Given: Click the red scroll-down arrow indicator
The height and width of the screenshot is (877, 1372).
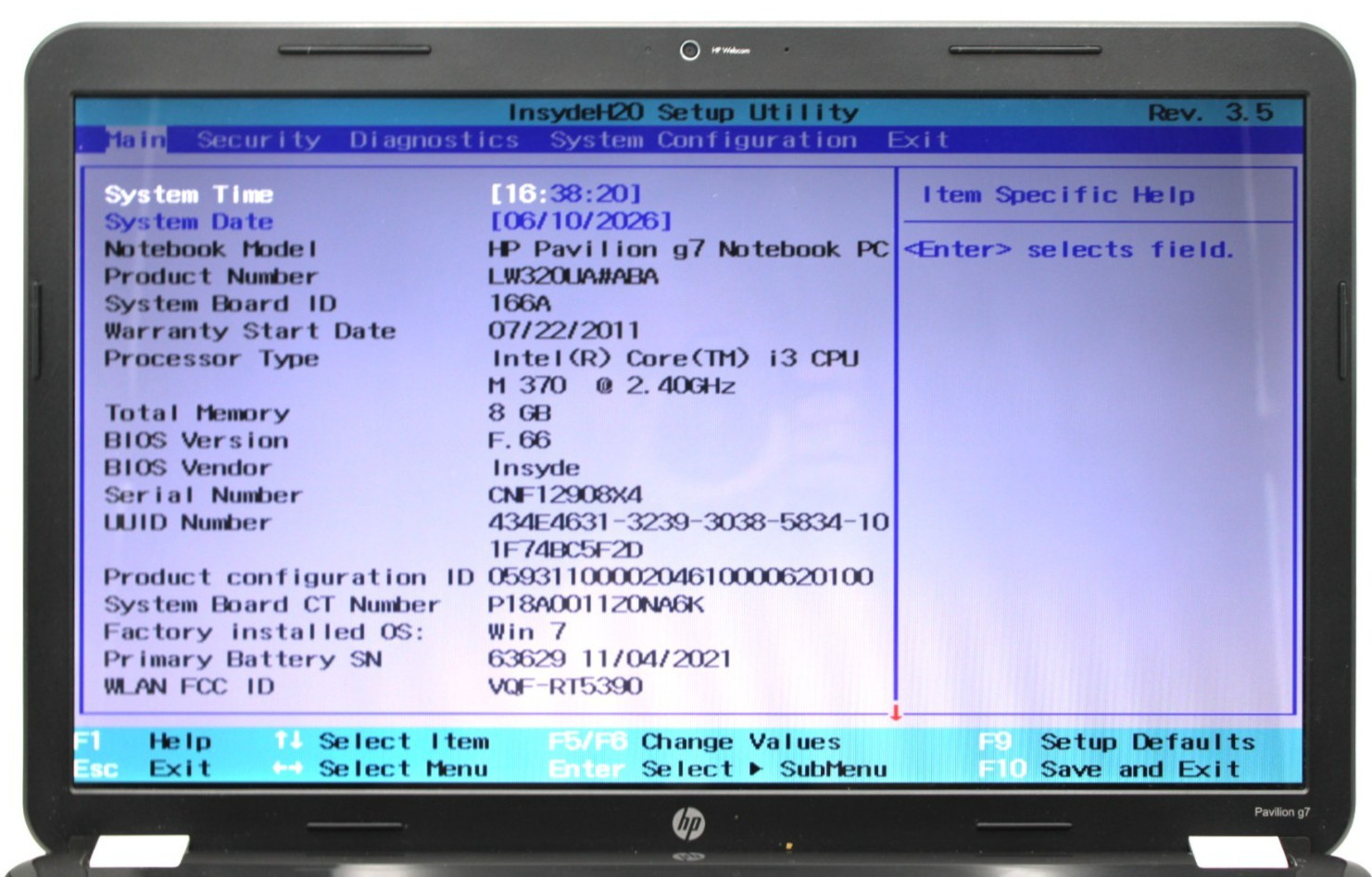Looking at the screenshot, I should [896, 712].
